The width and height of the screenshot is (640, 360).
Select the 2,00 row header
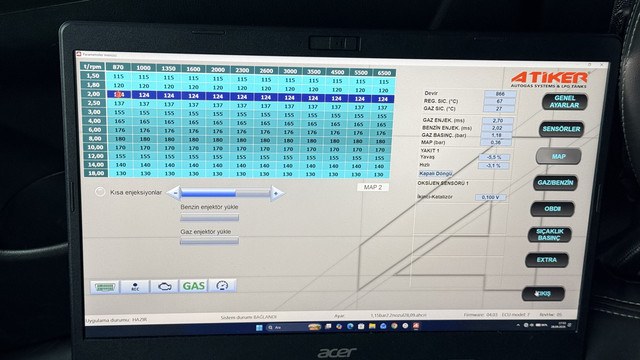[93, 94]
